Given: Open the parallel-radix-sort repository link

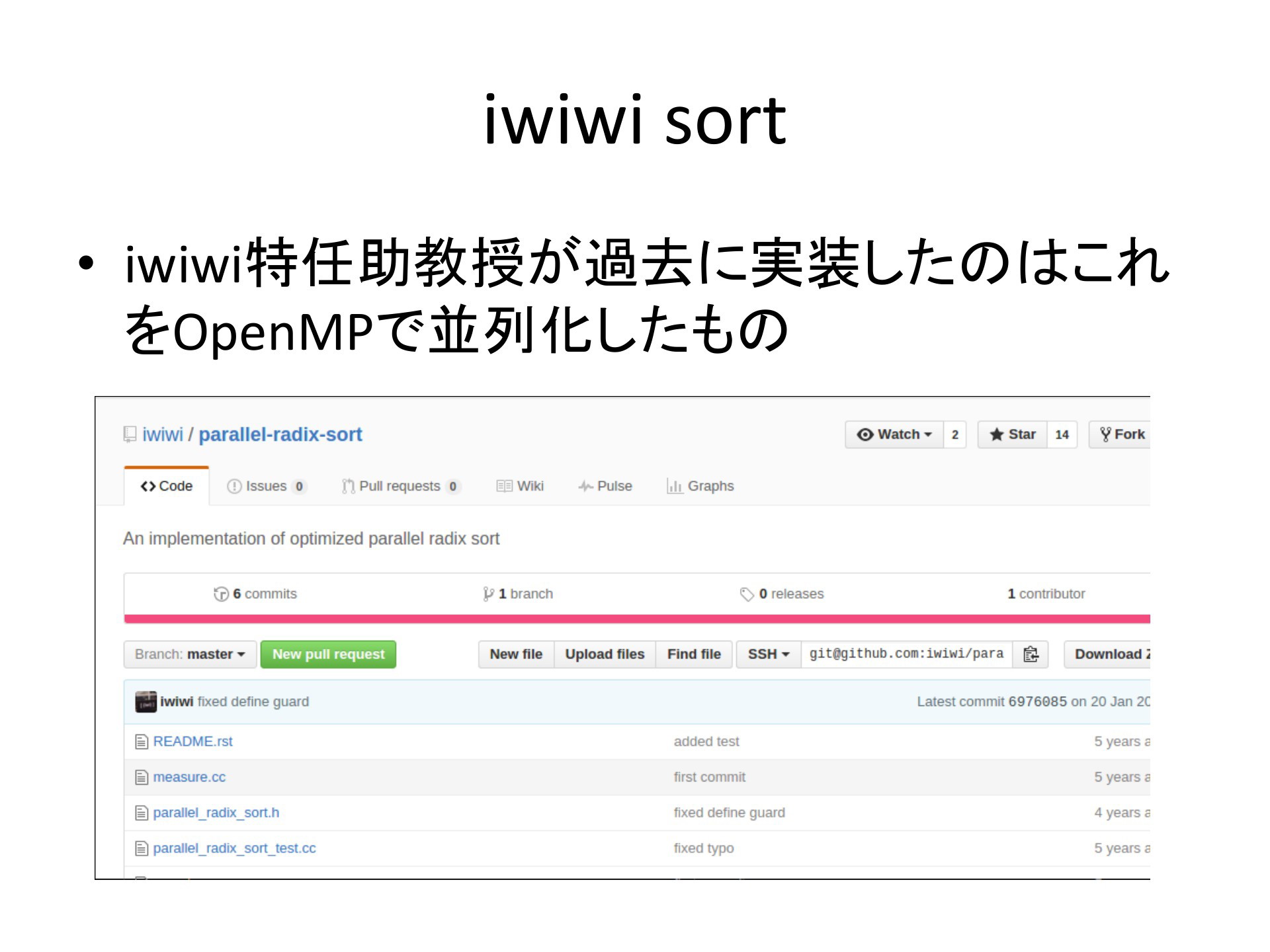Looking at the screenshot, I should click(x=280, y=434).
